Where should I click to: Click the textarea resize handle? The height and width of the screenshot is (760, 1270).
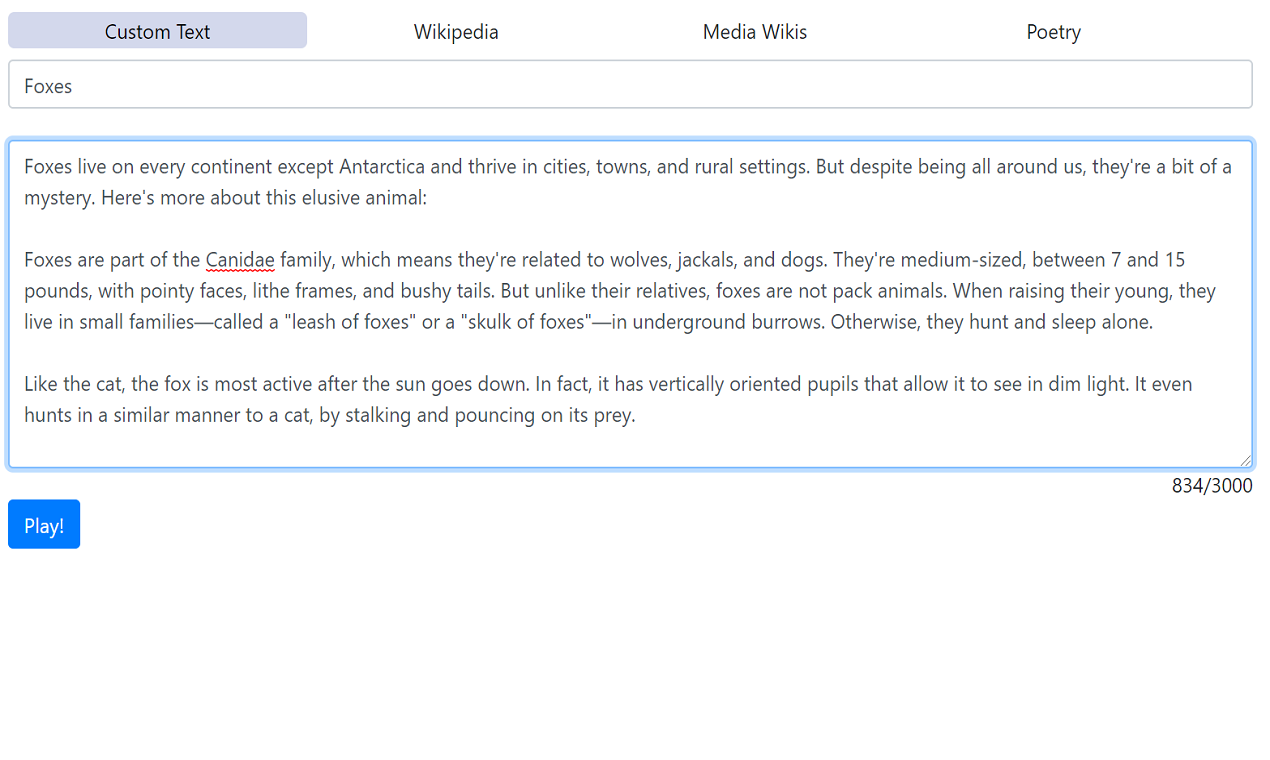1245,458
